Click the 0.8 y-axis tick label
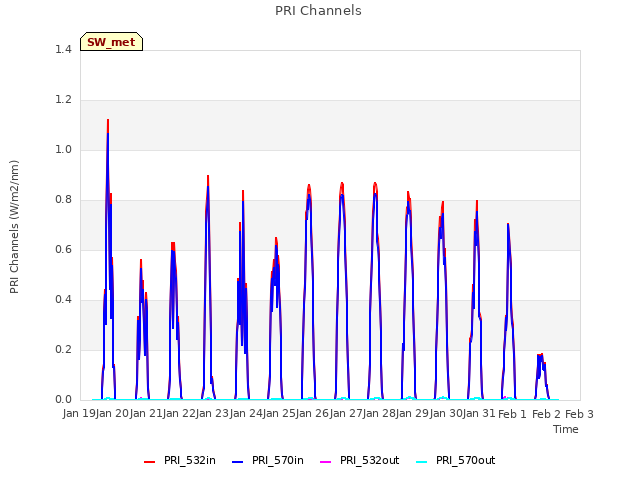This screenshot has height=480, width=640. (63, 199)
